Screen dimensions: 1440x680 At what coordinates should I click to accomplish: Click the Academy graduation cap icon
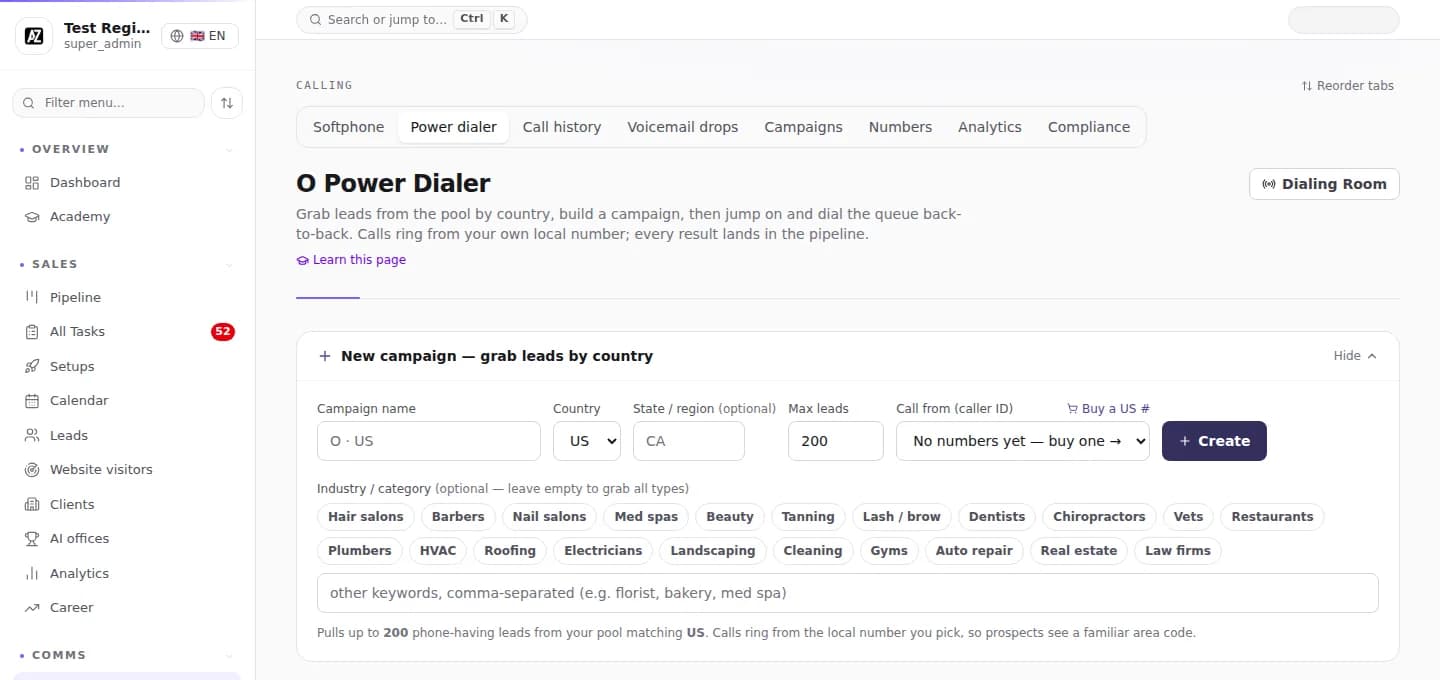32,217
